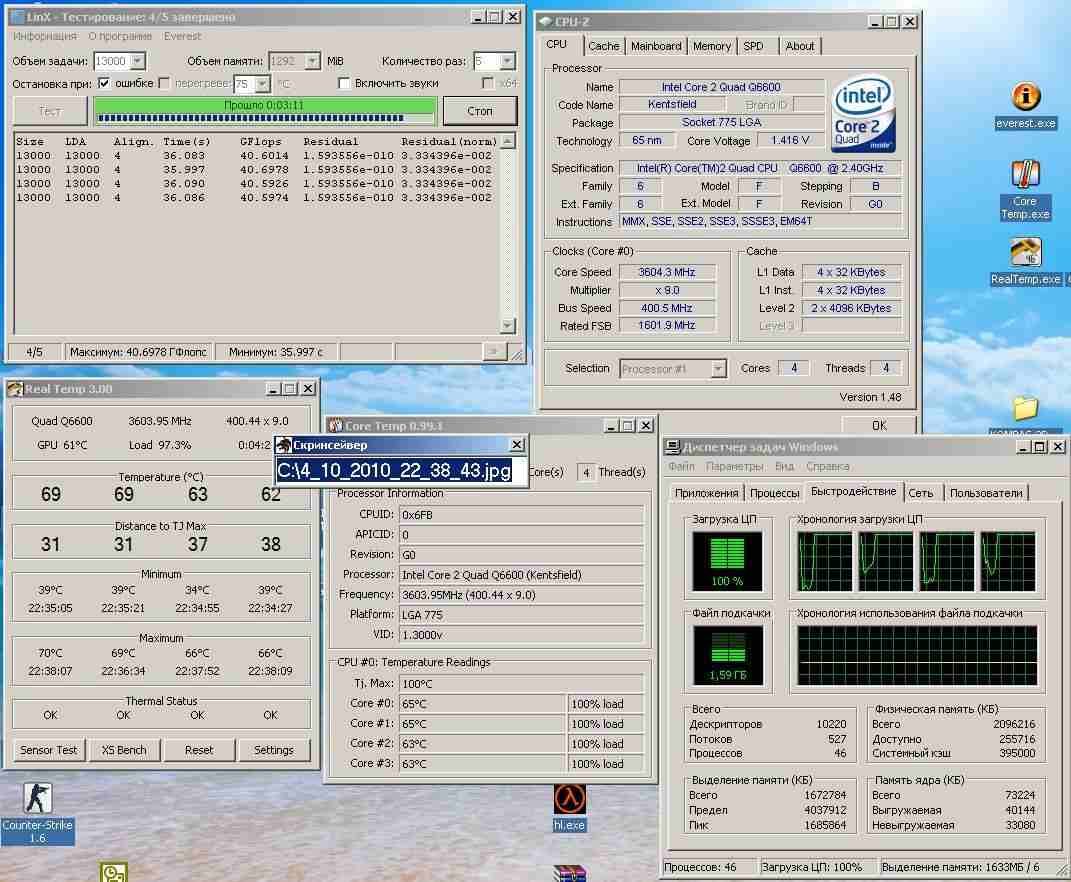Click XS Bench button in Real Temp
The image size is (1071, 882).
pos(124,749)
